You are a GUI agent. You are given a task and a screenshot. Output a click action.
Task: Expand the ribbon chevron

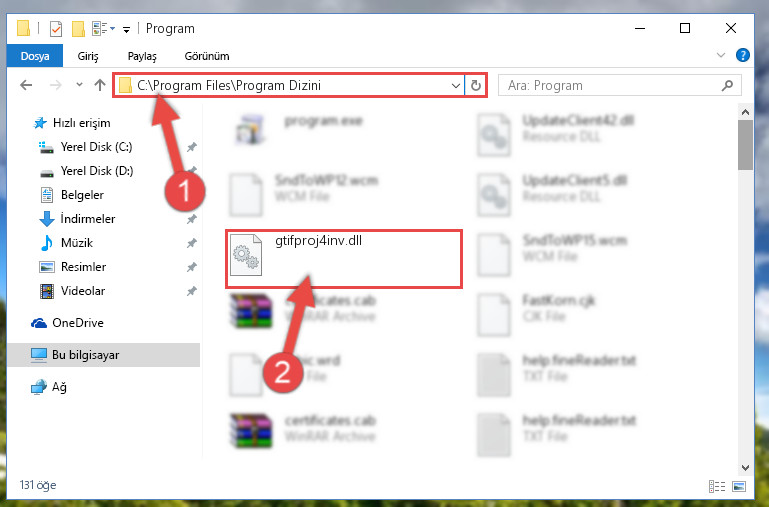[x=720, y=55]
